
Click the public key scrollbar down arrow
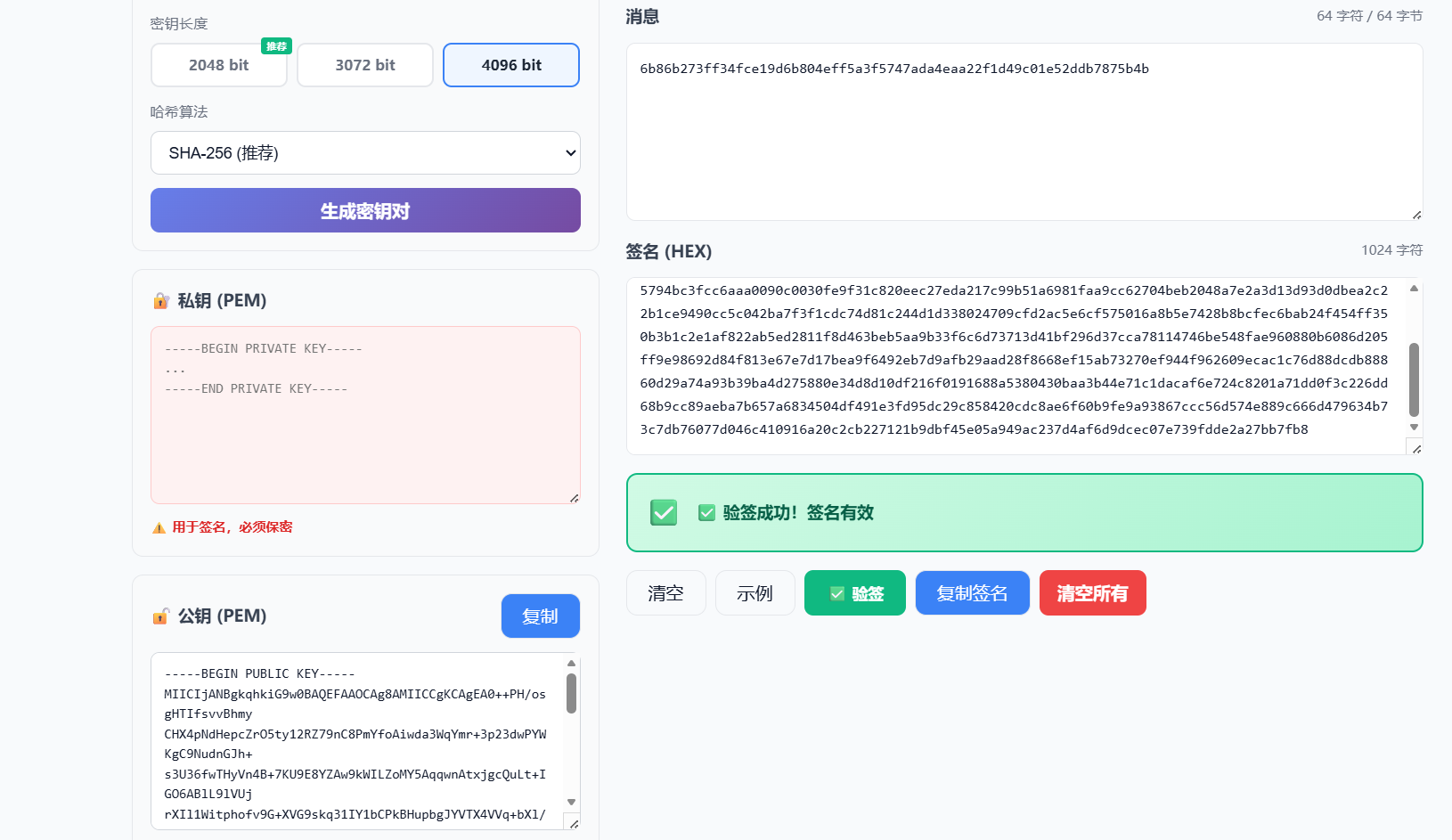(x=571, y=803)
